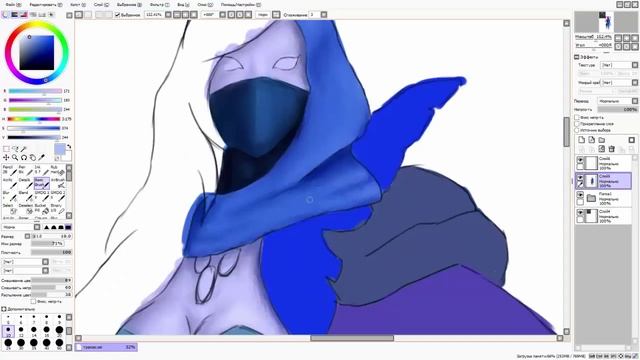Select the lasso selection tool

tap(15, 149)
